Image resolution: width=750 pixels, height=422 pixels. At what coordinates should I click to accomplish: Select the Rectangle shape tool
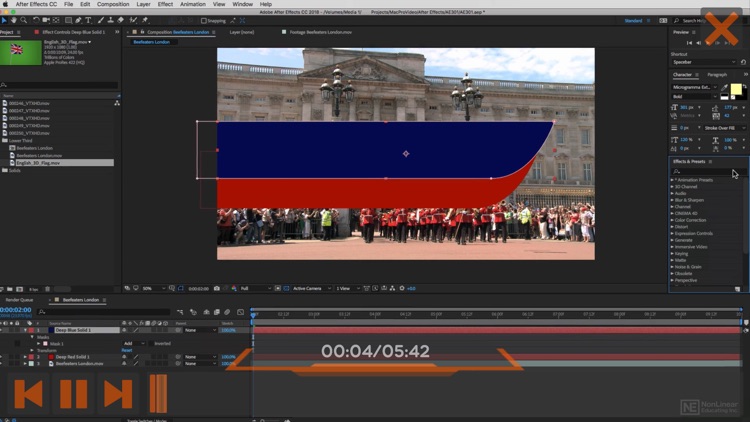click(x=68, y=20)
